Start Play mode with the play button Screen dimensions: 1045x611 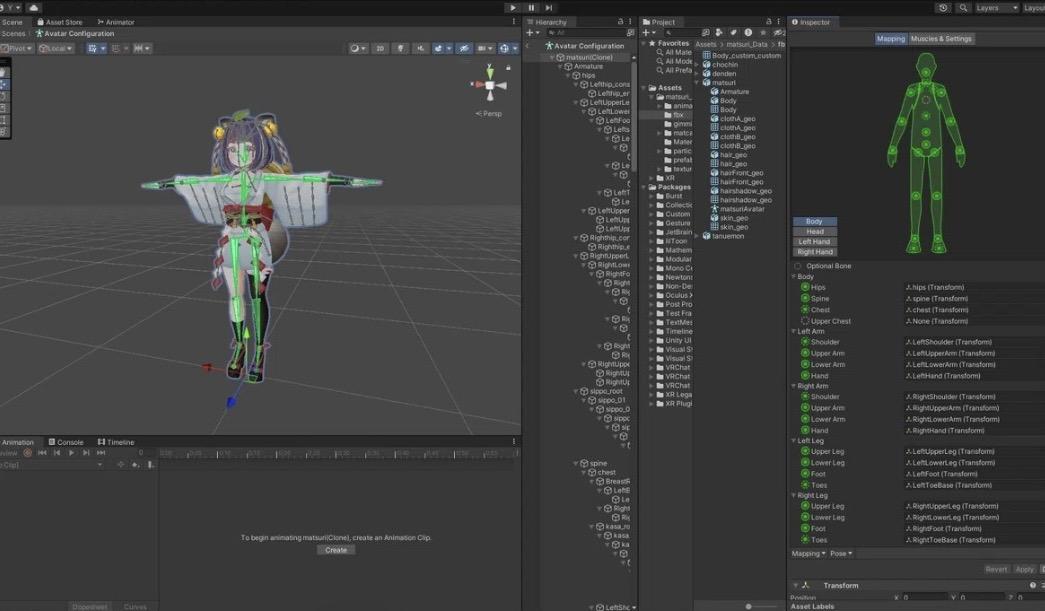513,8
